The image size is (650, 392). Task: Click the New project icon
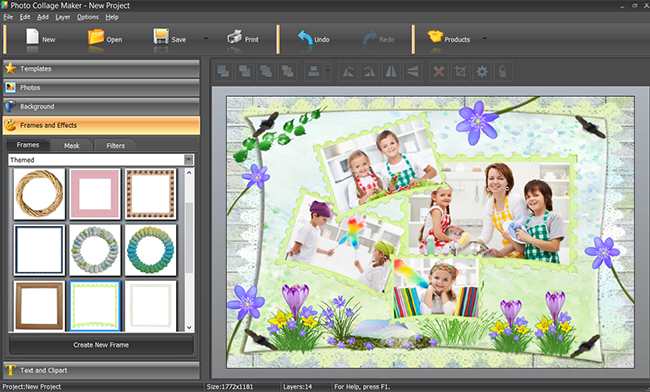[32, 37]
